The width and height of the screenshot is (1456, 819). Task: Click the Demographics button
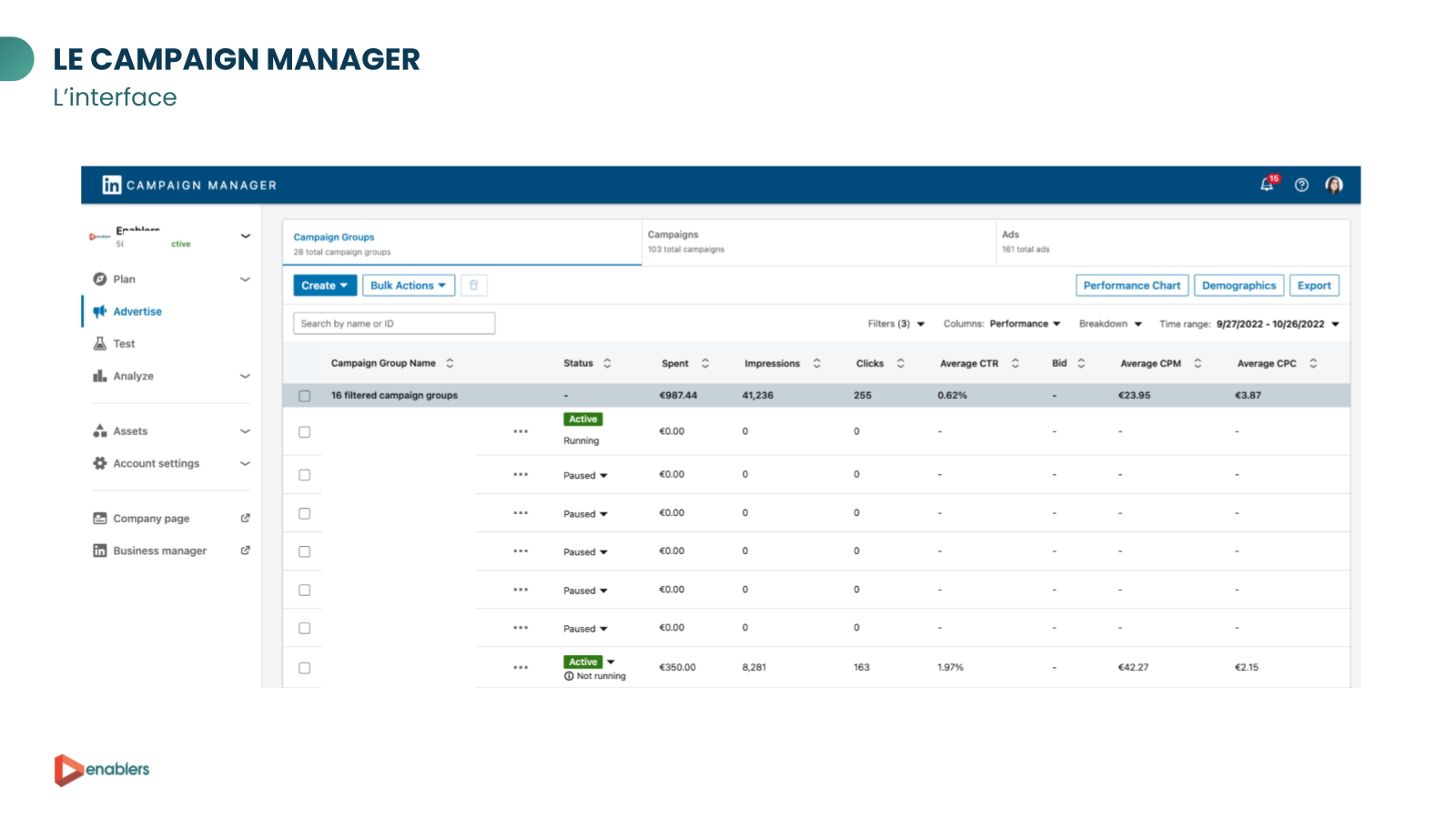pos(1239,286)
